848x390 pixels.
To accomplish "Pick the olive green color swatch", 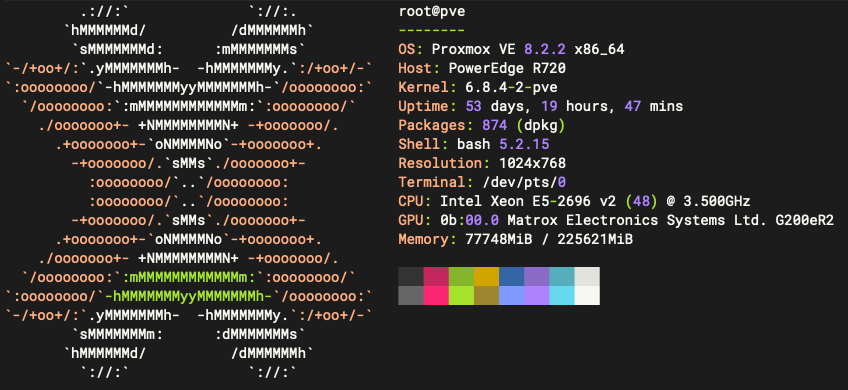I will click(461, 276).
